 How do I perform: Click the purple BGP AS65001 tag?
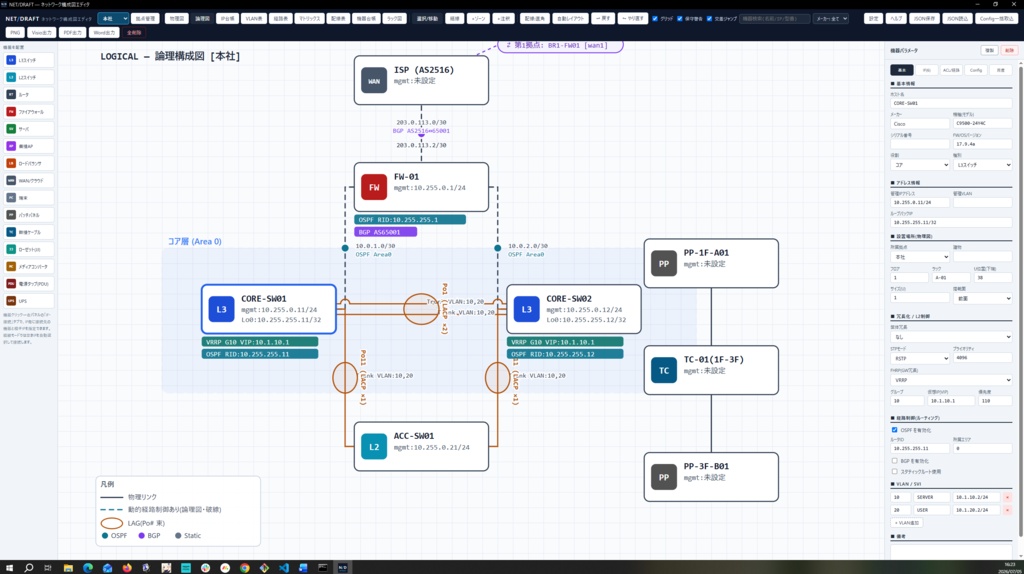click(385, 232)
